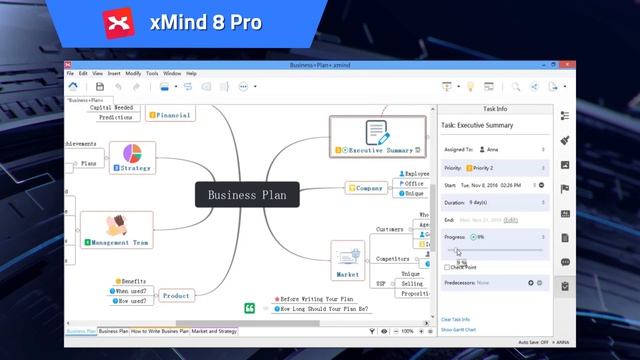The width and height of the screenshot is (640, 360).
Task: Click the Summary bracket icon in toolbar
Action: (224, 87)
